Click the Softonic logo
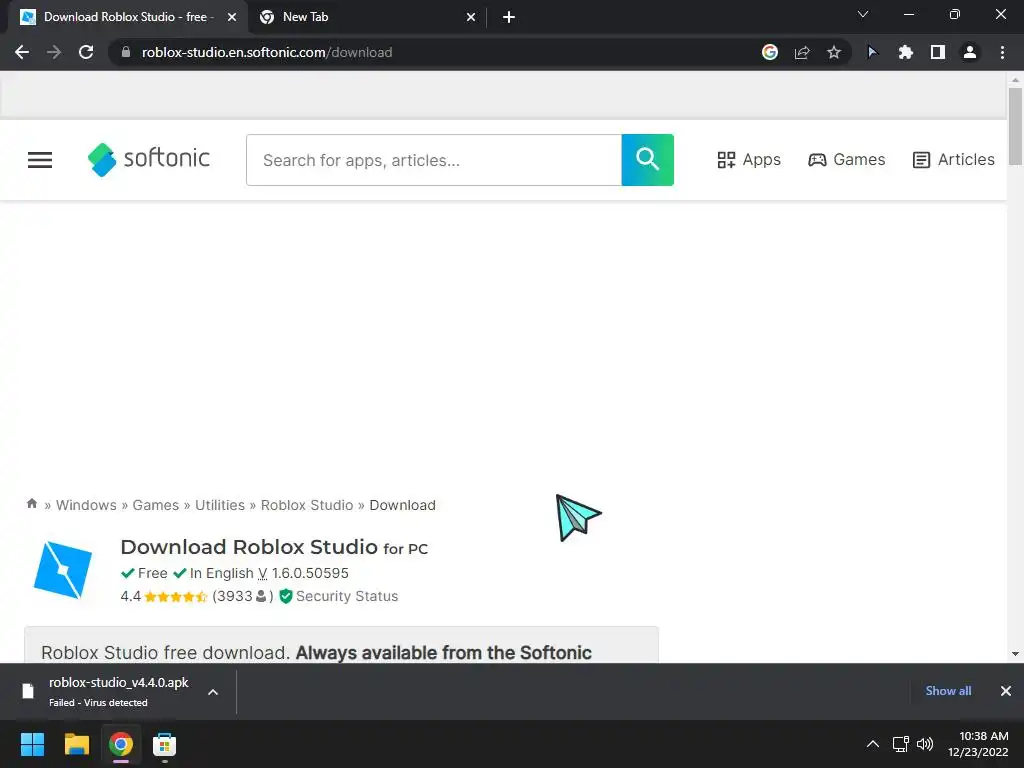 coord(149,159)
